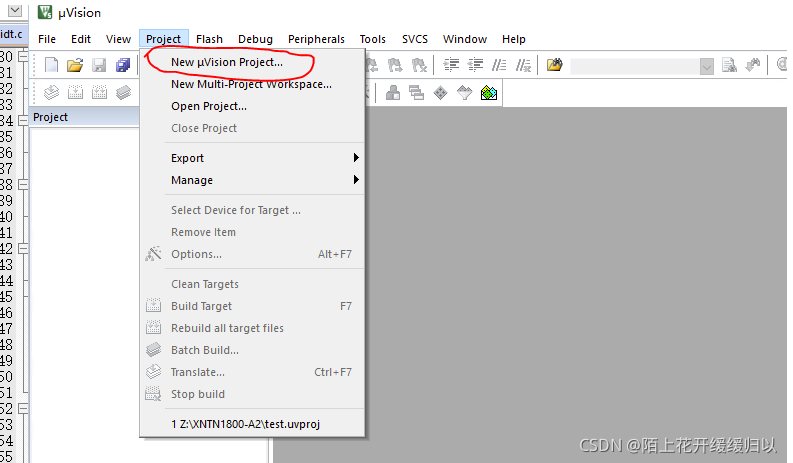Comment selection toolbar icon

point(499,65)
